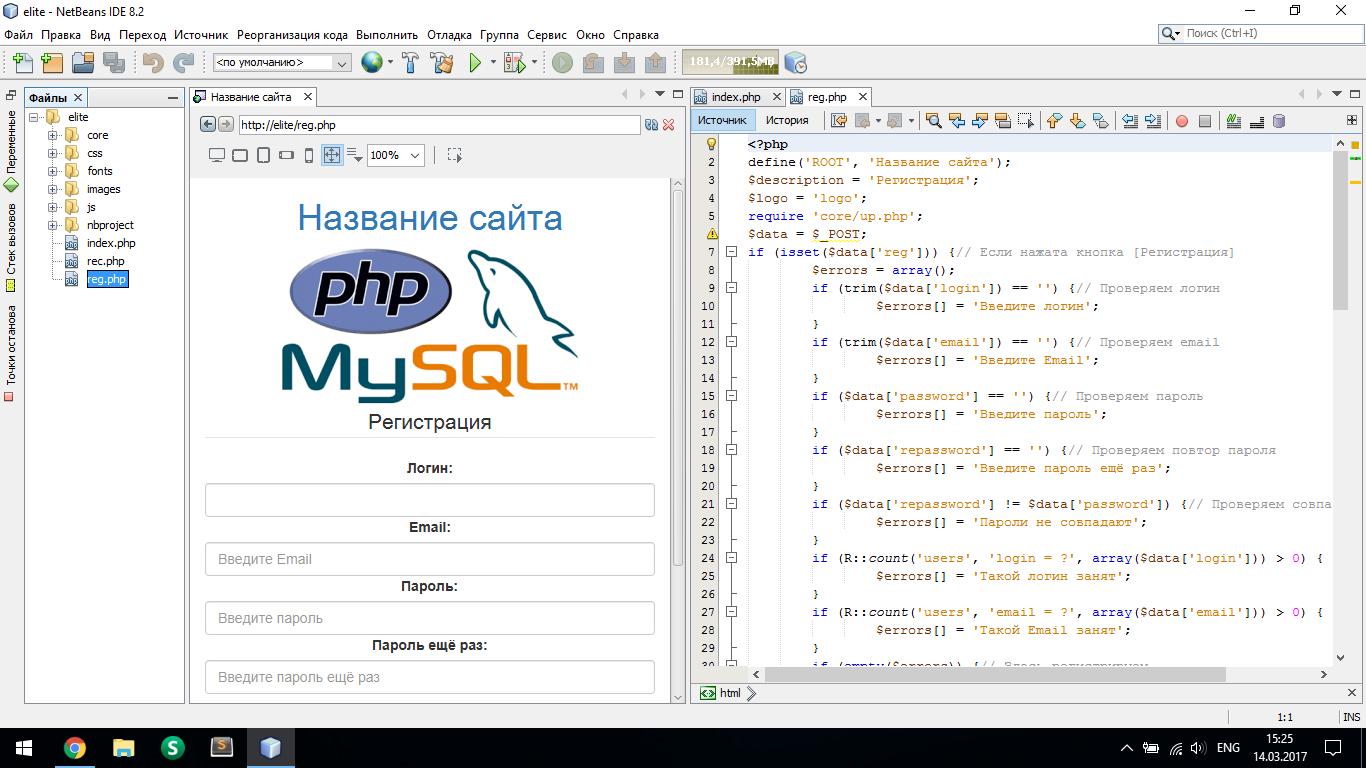Click the memory usage meter bar
Screen dimensions: 1366x768
[x=730, y=63]
